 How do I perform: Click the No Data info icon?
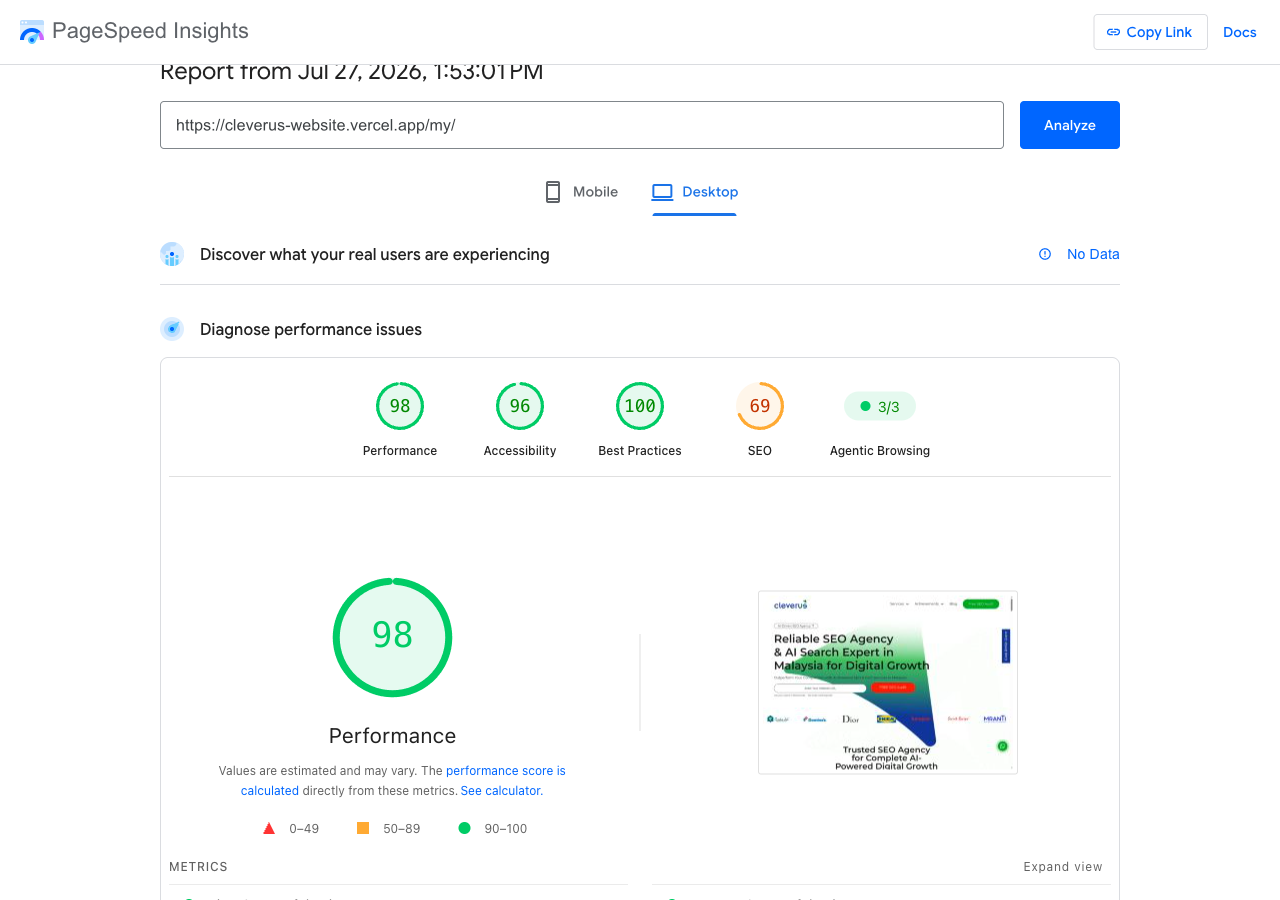pos(1045,254)
